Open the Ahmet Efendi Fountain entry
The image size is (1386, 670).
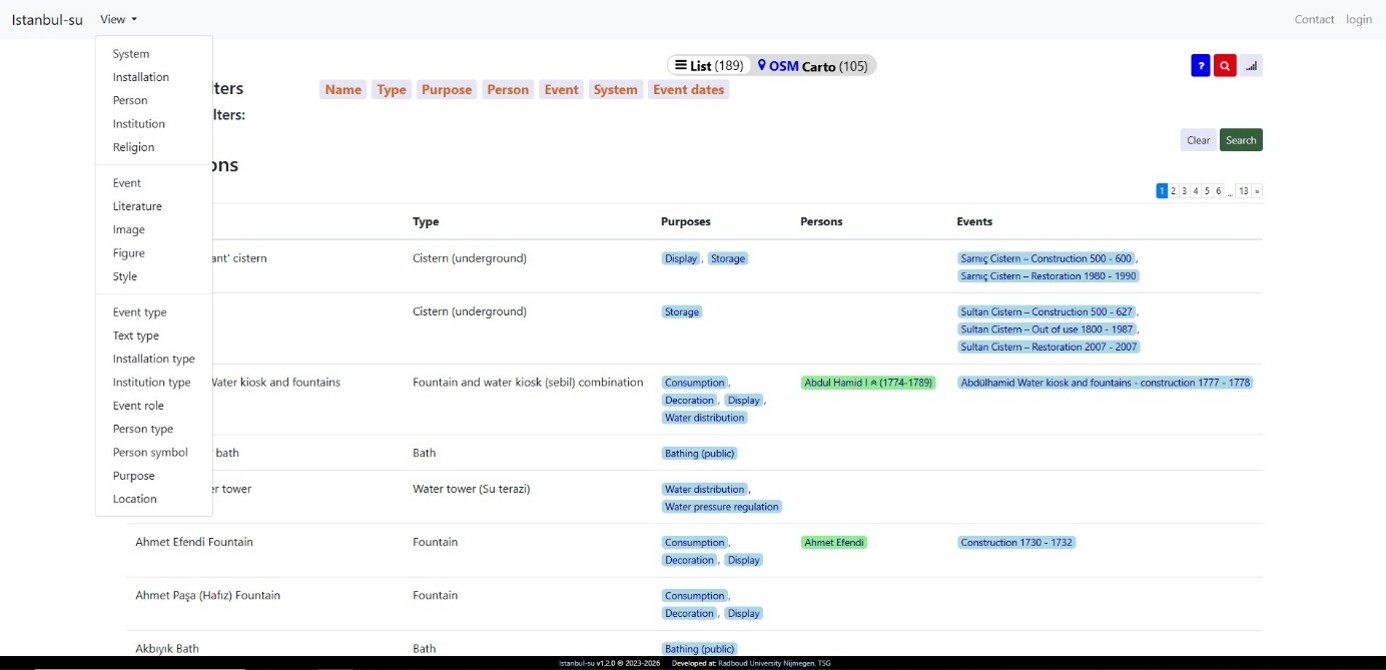click(x=194, y=542)
